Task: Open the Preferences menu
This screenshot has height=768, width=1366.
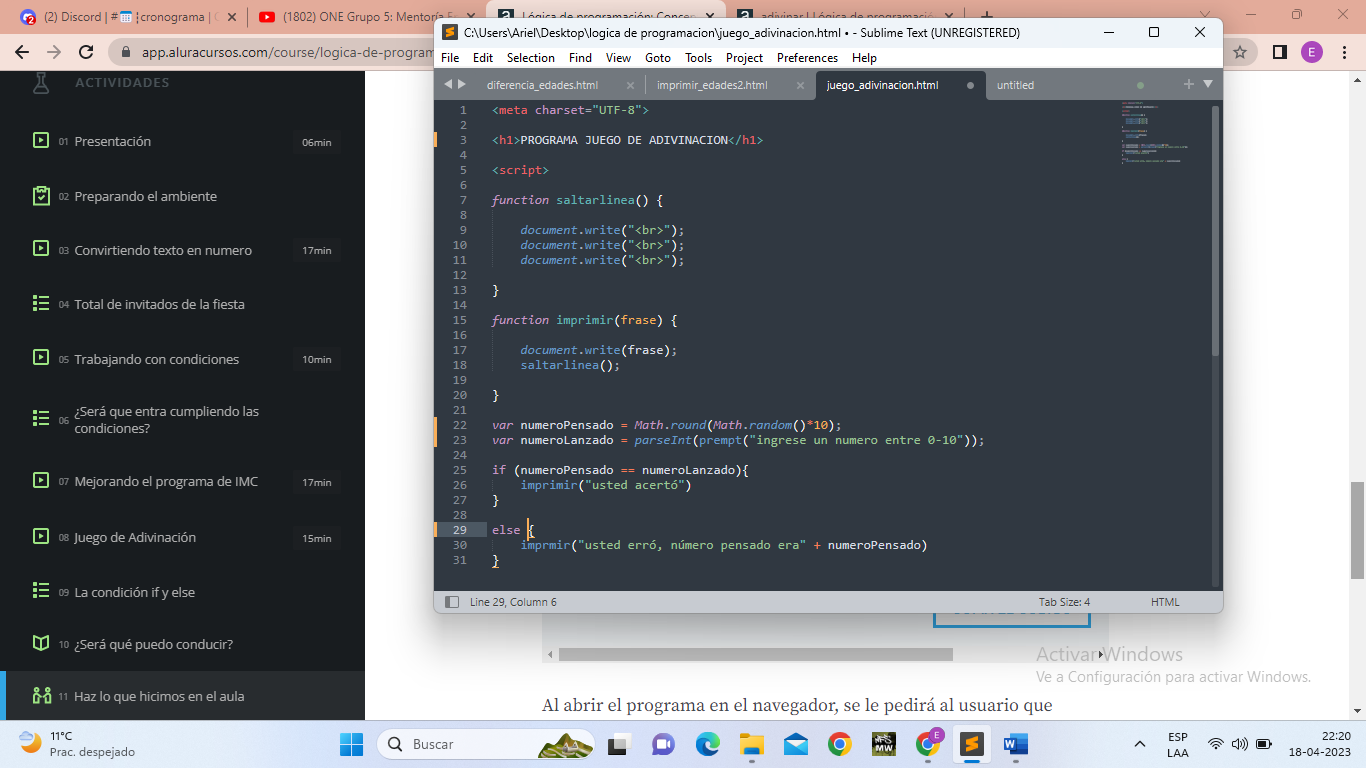Action: point(807,58)
